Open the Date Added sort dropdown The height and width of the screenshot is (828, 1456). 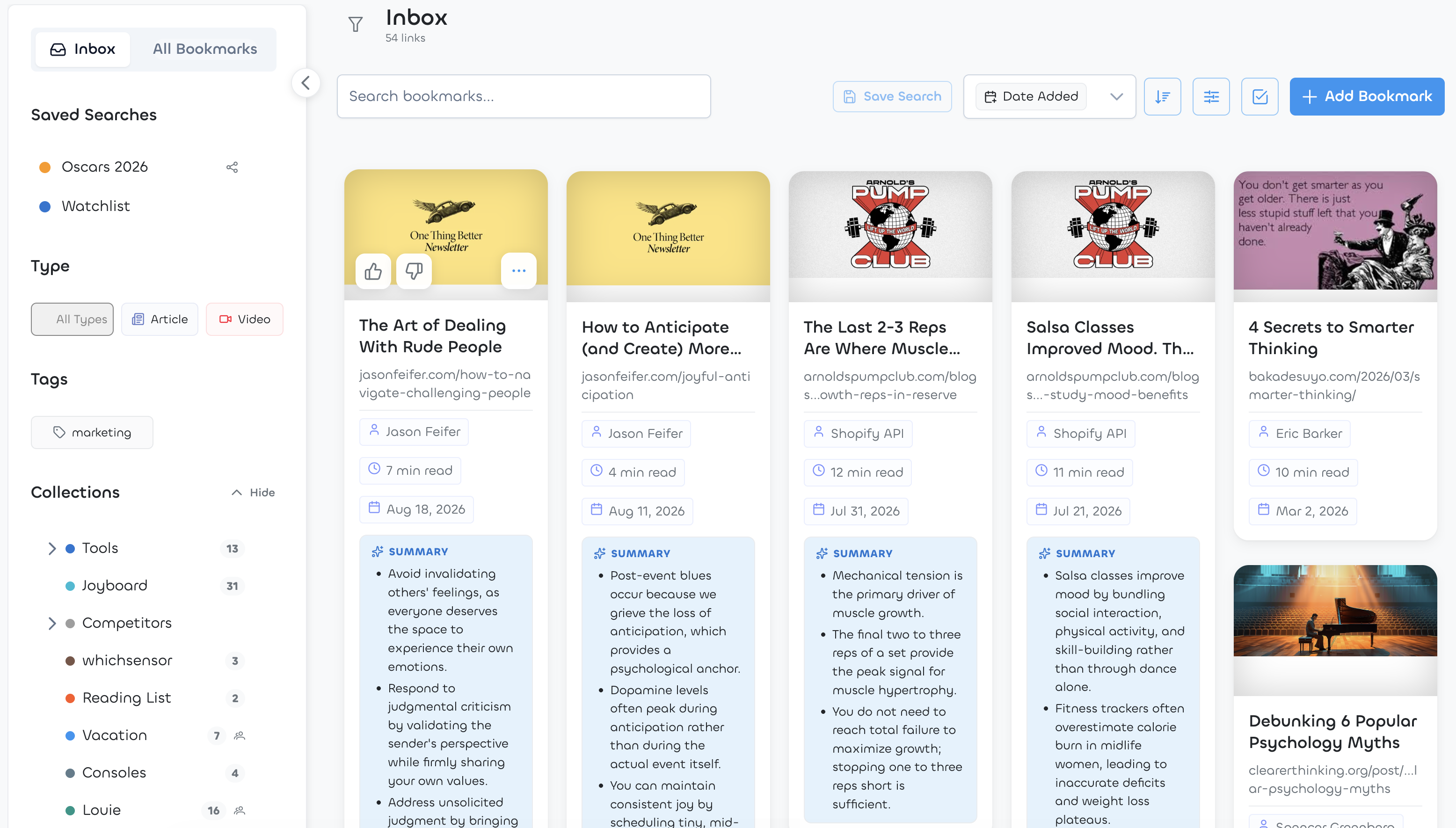1049,97
